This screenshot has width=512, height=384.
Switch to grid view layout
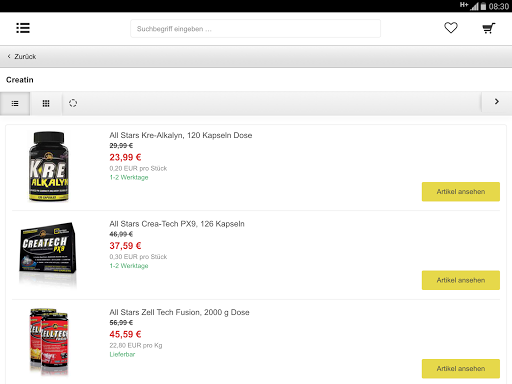[46, 103]
